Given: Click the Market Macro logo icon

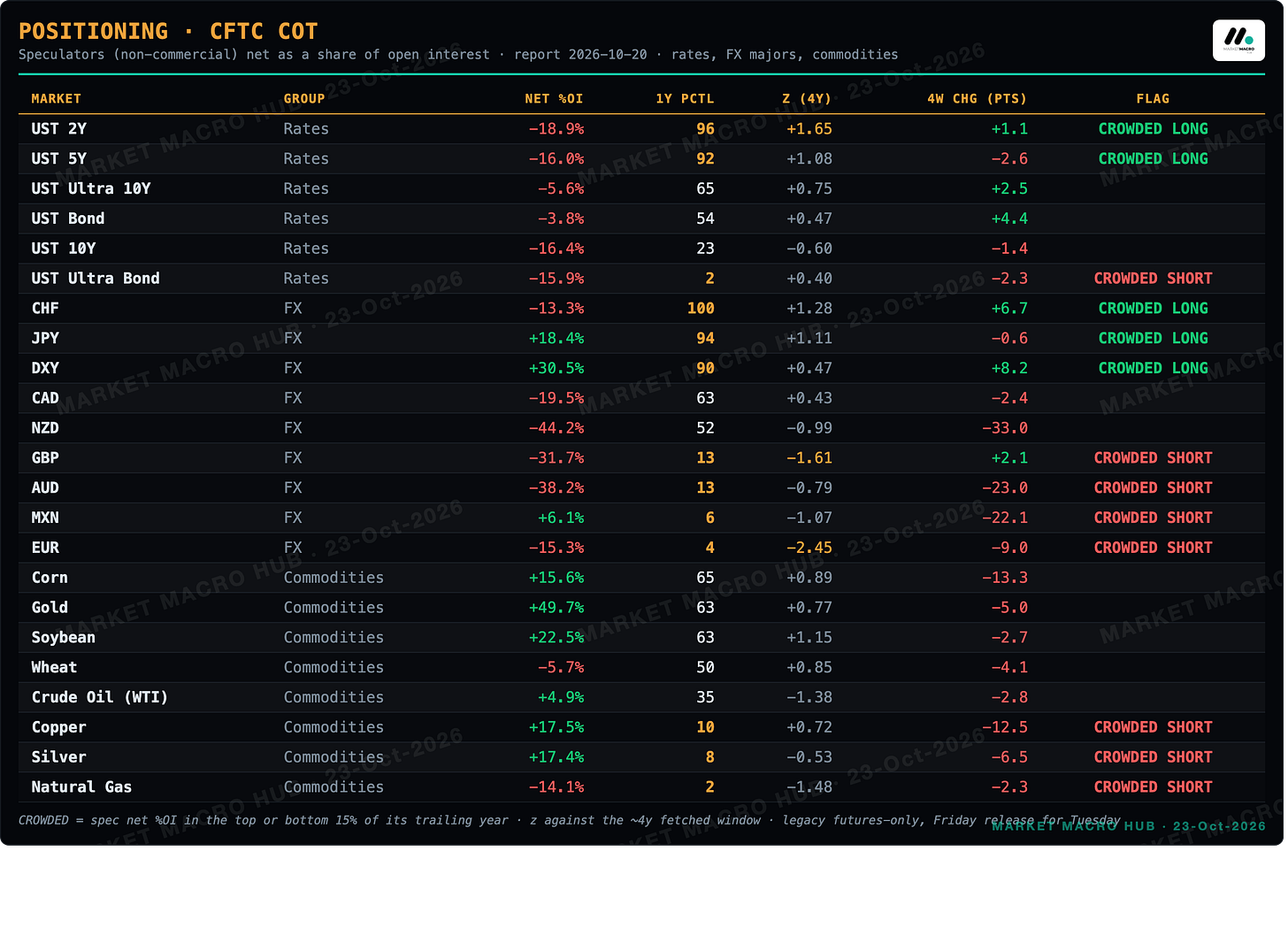Looking at the screenshot, I should click(x=1238, y=40).
